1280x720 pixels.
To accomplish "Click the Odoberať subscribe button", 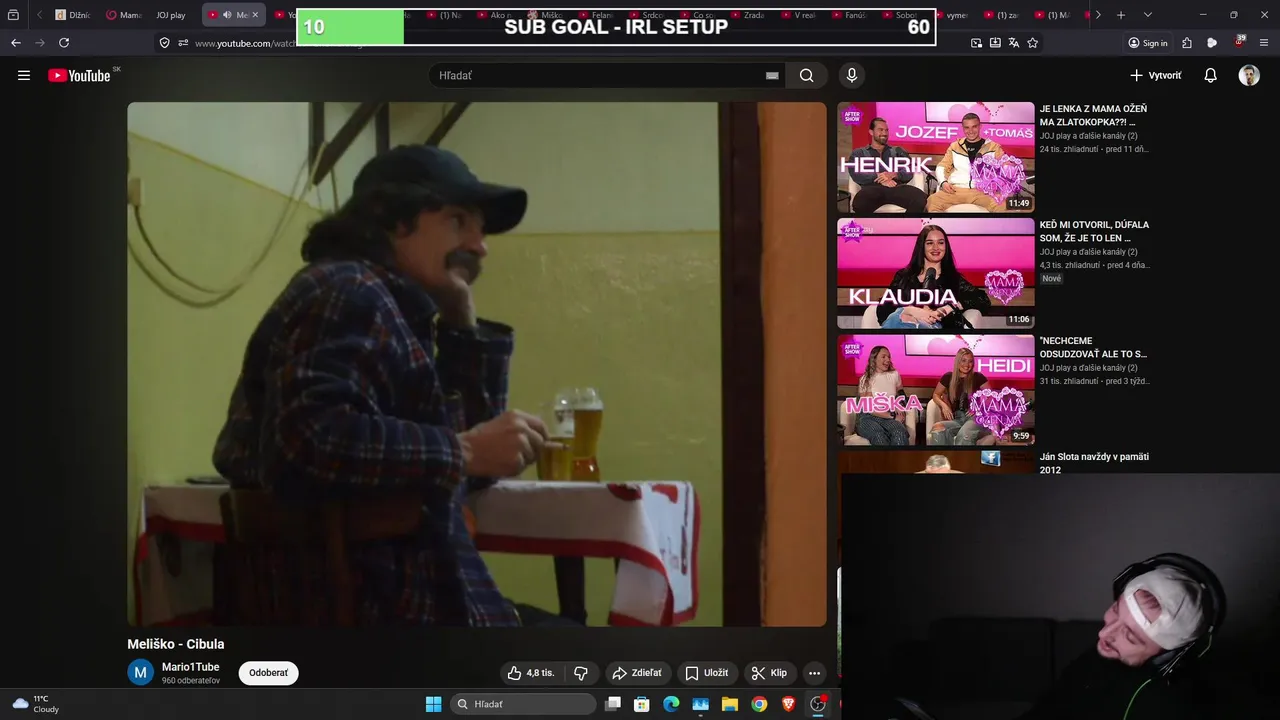I will (x=268, y=673).
